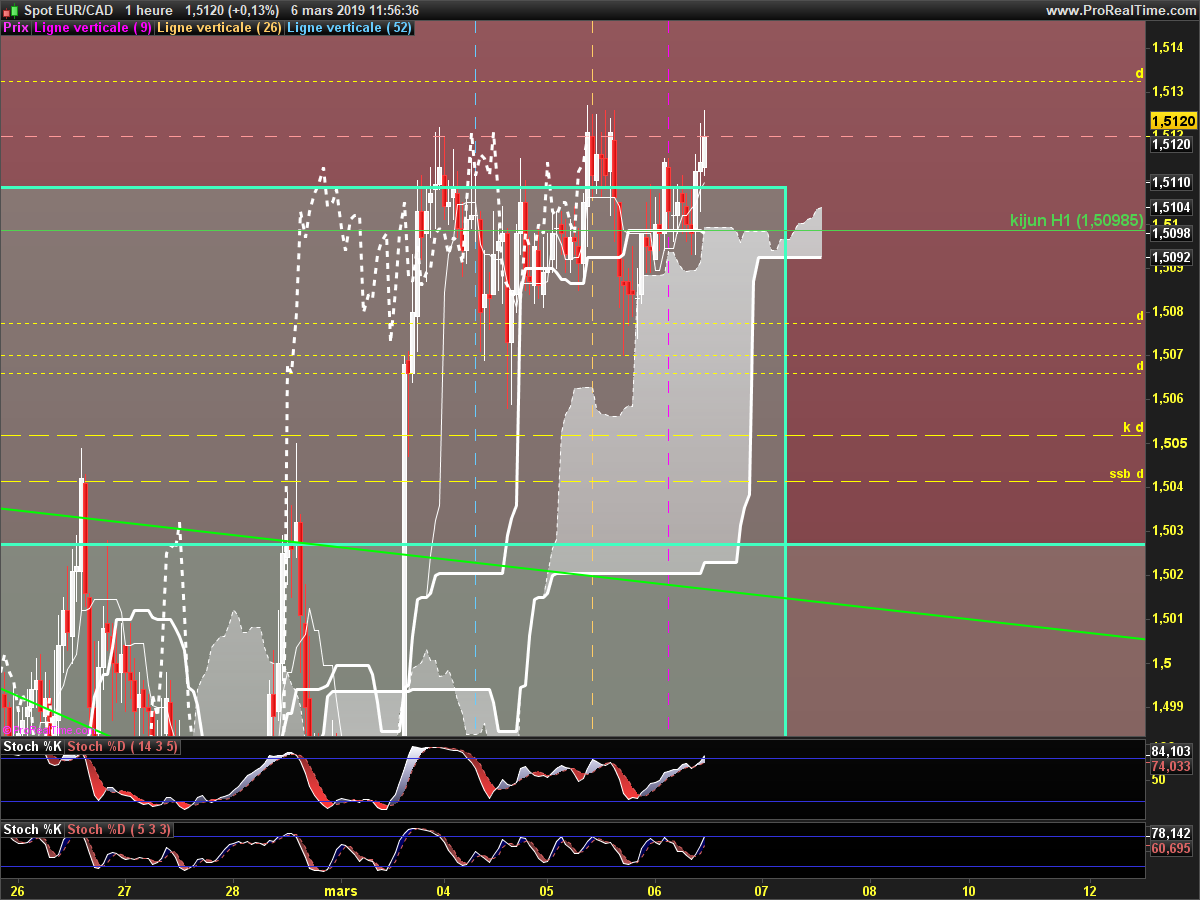Click the 'Stoch %D ( 5 3 3)' label
The height and width of the screenshot is (900, 1200).
[x=119, y=829]
